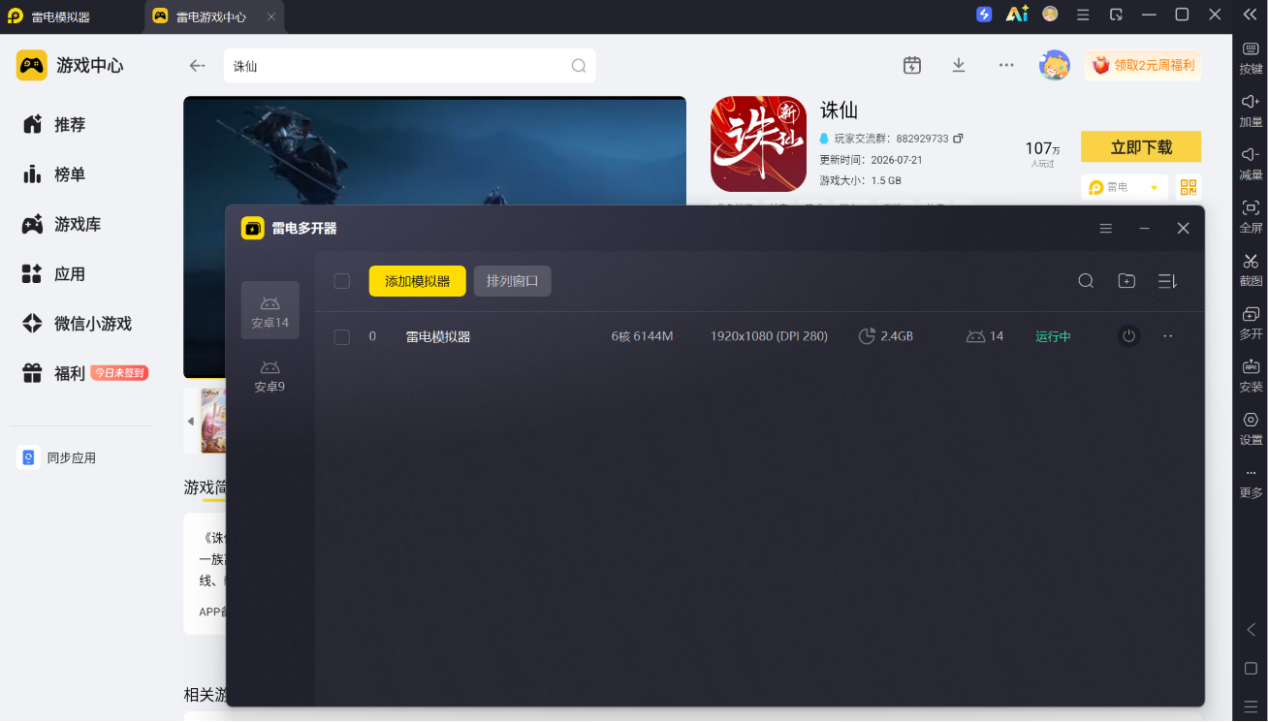The height and width of the screenshot is (722, 1268).
Task: Select the 安卓9 tab in 雷电多开器
Action: pyautogui.click(x=270, y=375)
